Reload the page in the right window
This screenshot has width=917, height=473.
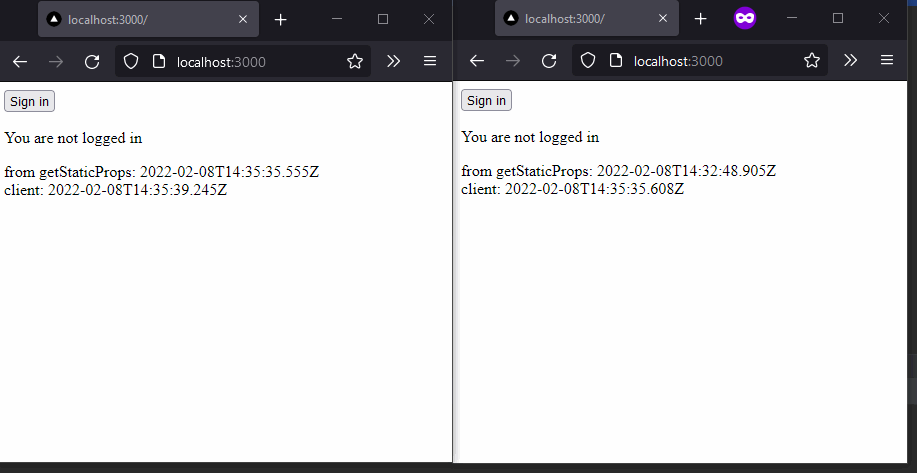point(549,61)
